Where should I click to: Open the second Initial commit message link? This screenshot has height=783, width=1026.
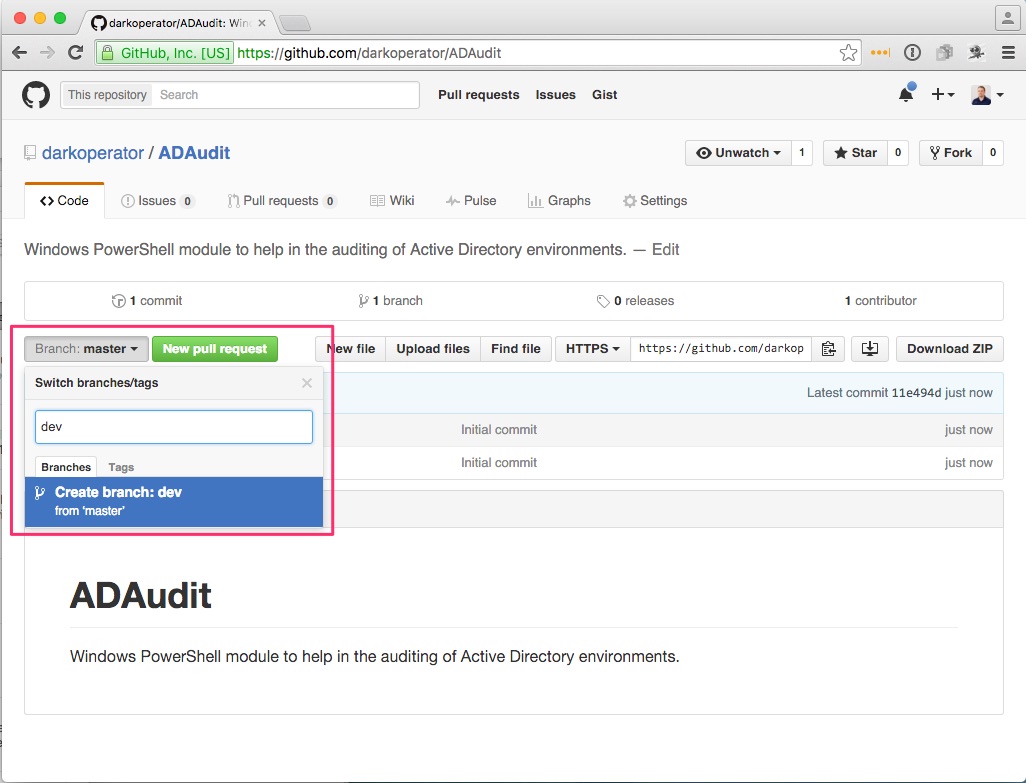[x=499, y=462]
